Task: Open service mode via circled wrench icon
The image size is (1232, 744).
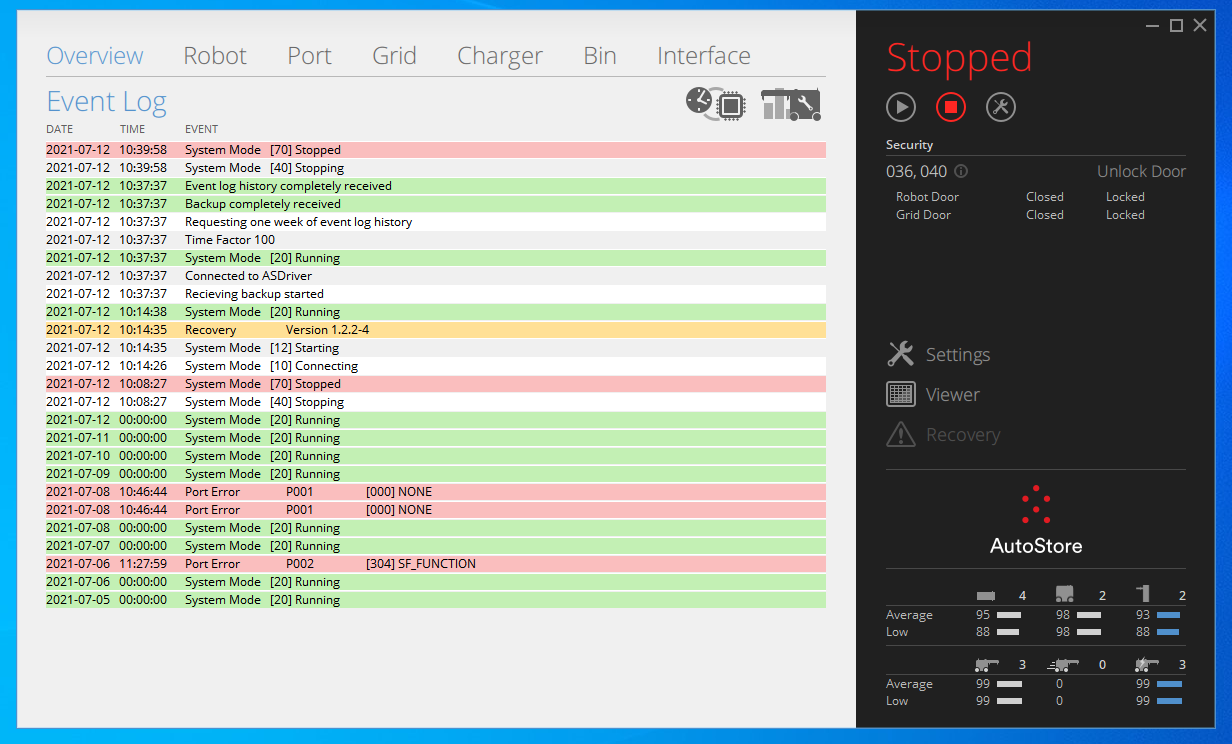Action: point(1001,107)
